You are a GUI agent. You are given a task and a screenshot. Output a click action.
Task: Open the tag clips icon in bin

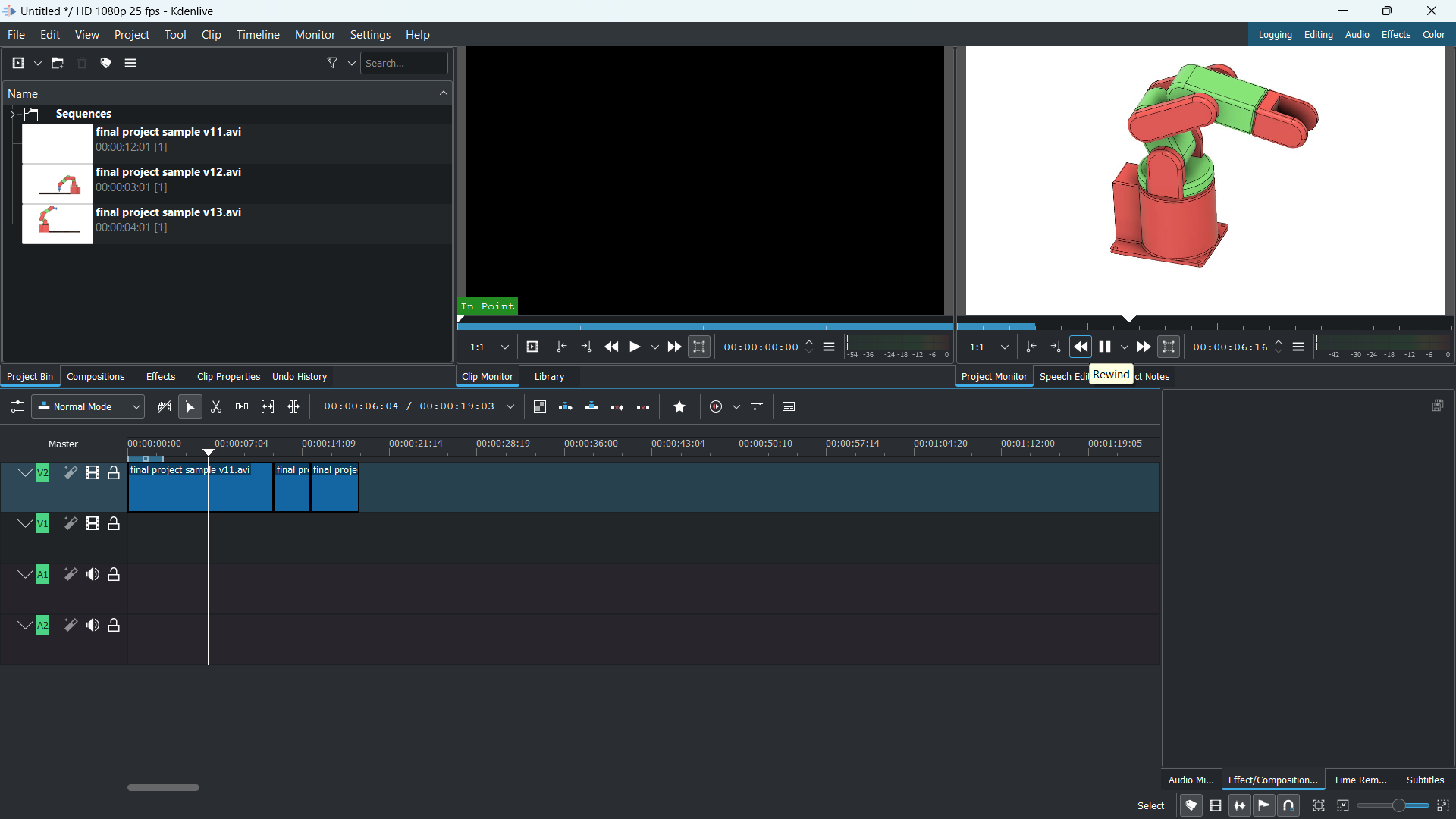[x=106, y=64]
